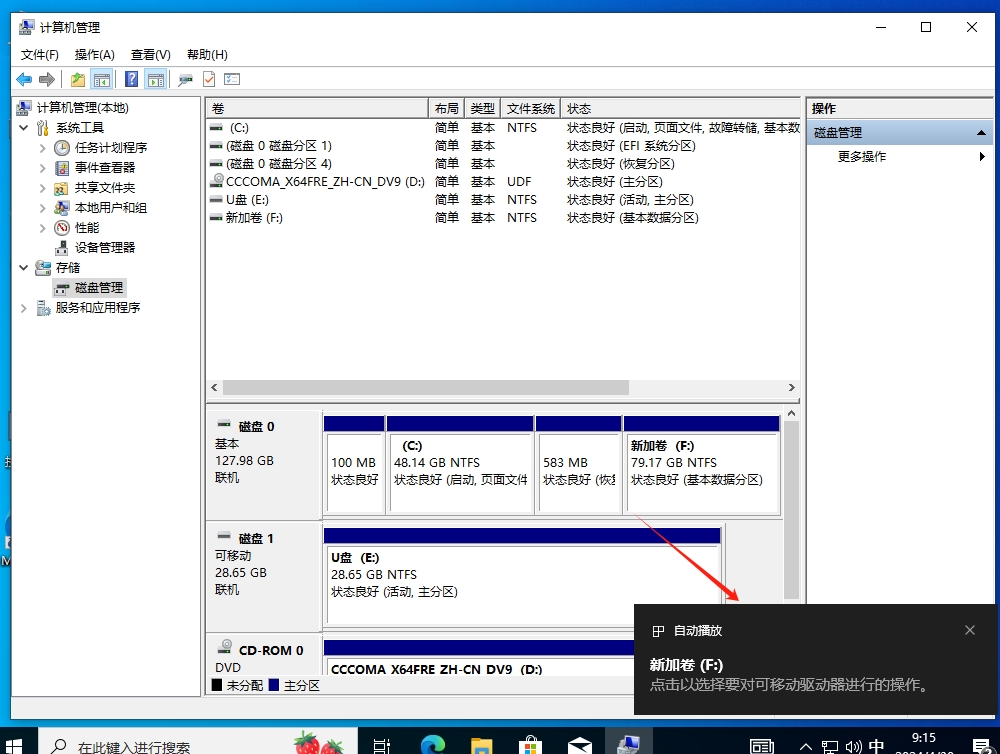Open 设备管理器 in the tree
The image size is (1000, 754).
[105, 248]
